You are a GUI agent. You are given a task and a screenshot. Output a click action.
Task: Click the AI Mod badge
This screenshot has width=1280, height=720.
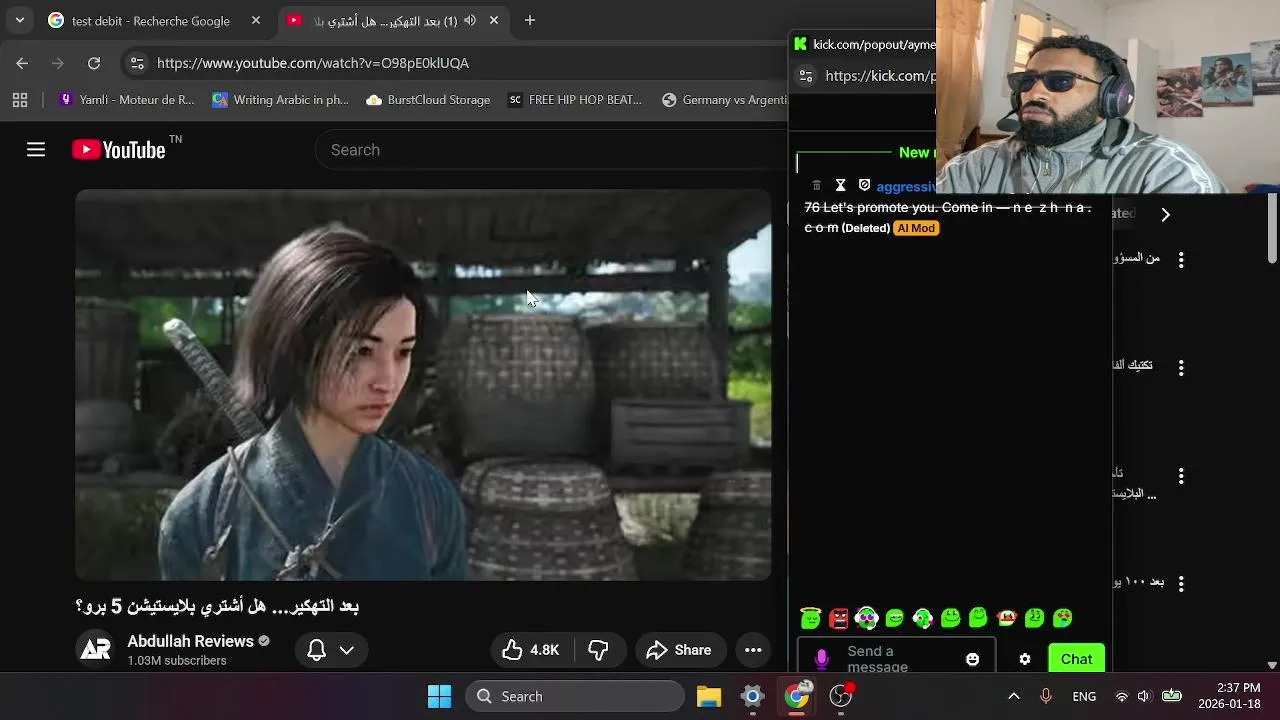[916, 228]
